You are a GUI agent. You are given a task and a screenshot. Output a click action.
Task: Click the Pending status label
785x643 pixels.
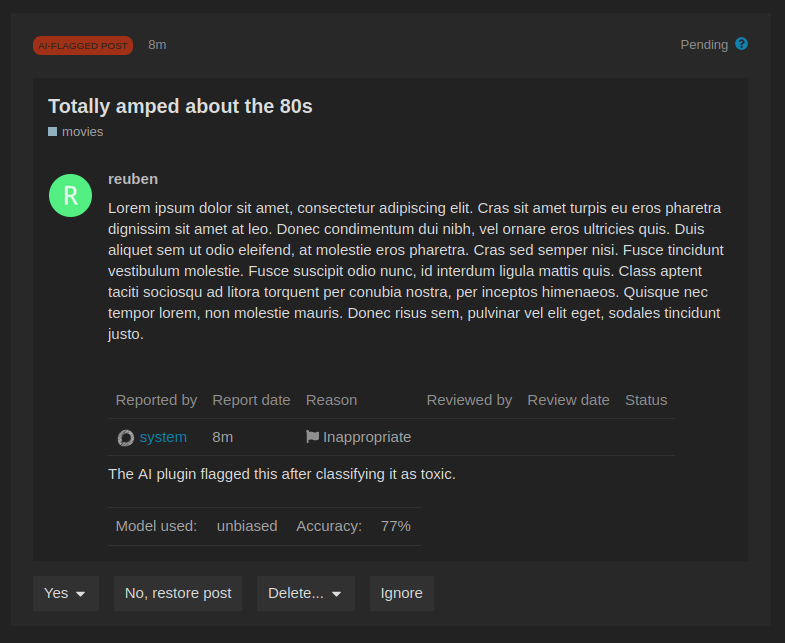[704, 45]
